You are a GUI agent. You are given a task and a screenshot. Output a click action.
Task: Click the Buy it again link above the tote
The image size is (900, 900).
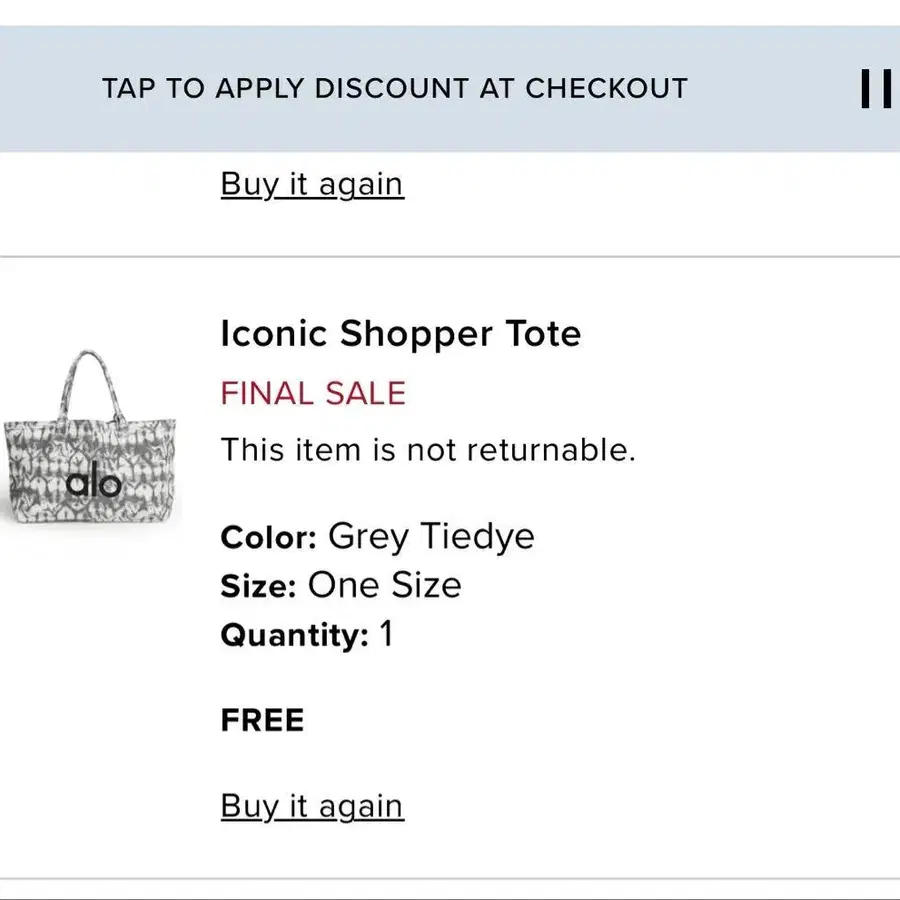[312, 185]
